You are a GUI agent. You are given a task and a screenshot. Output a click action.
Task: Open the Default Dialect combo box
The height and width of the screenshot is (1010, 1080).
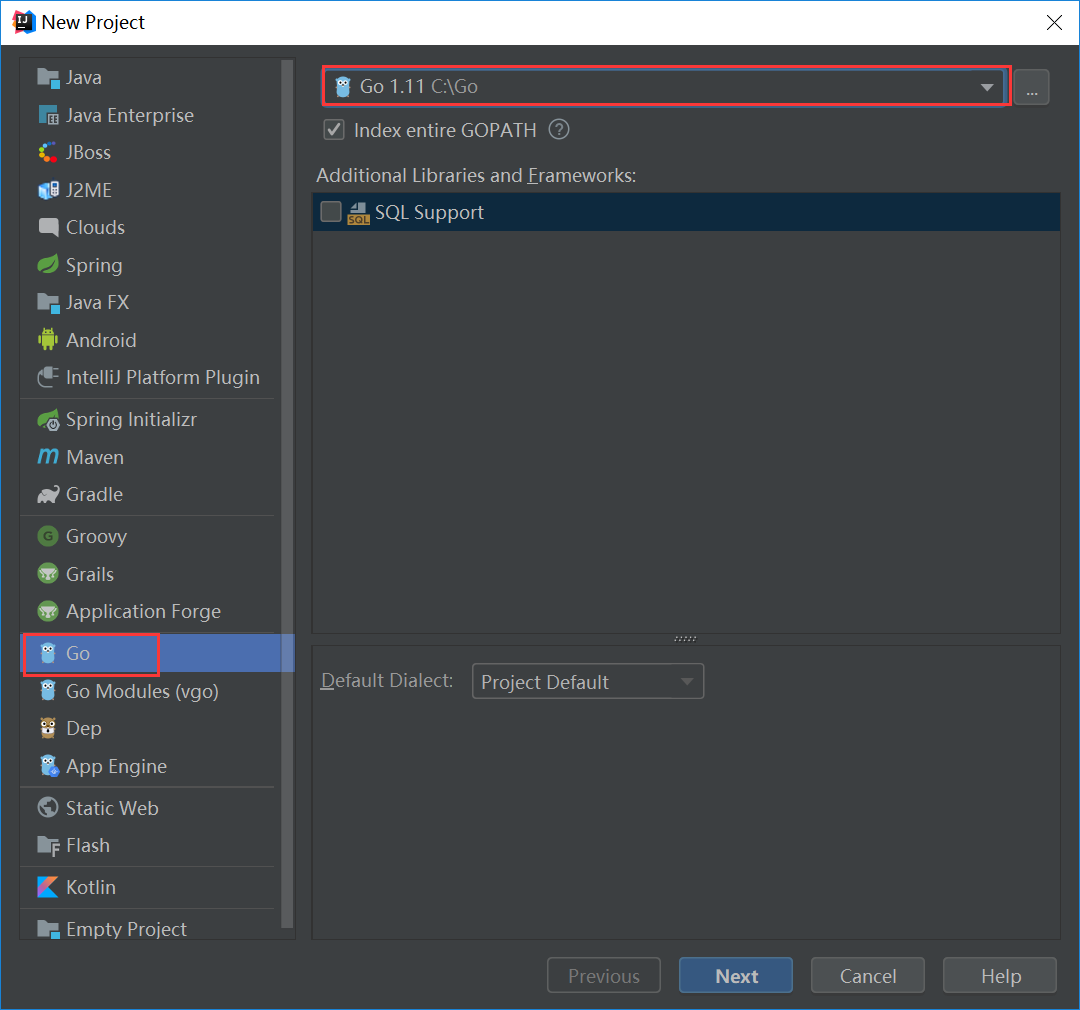click(588, 681)
